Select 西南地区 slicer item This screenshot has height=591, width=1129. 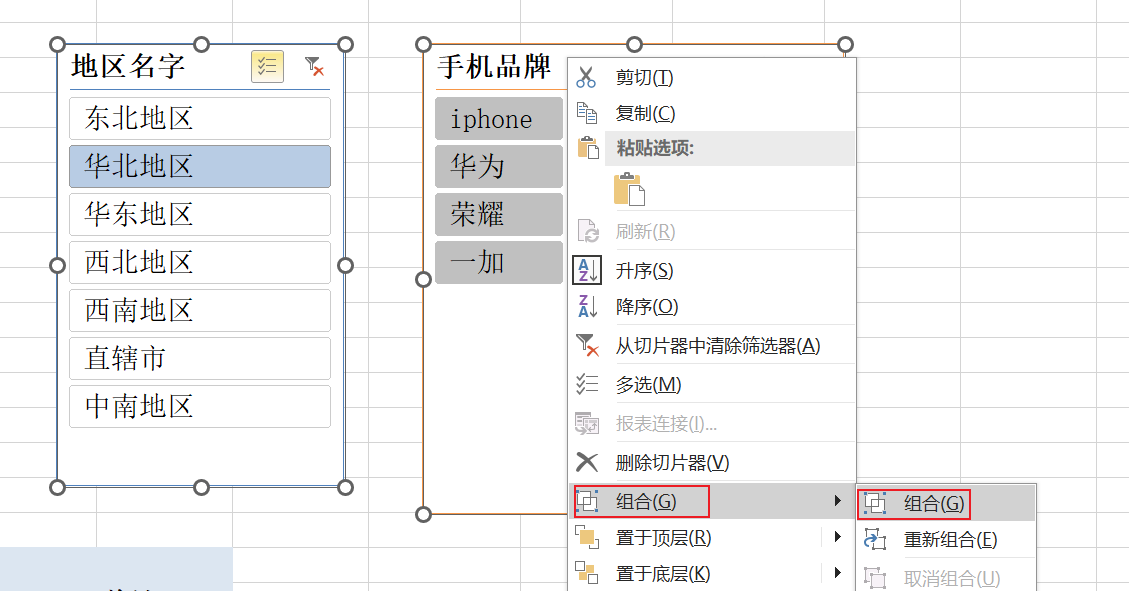(200, 310)
